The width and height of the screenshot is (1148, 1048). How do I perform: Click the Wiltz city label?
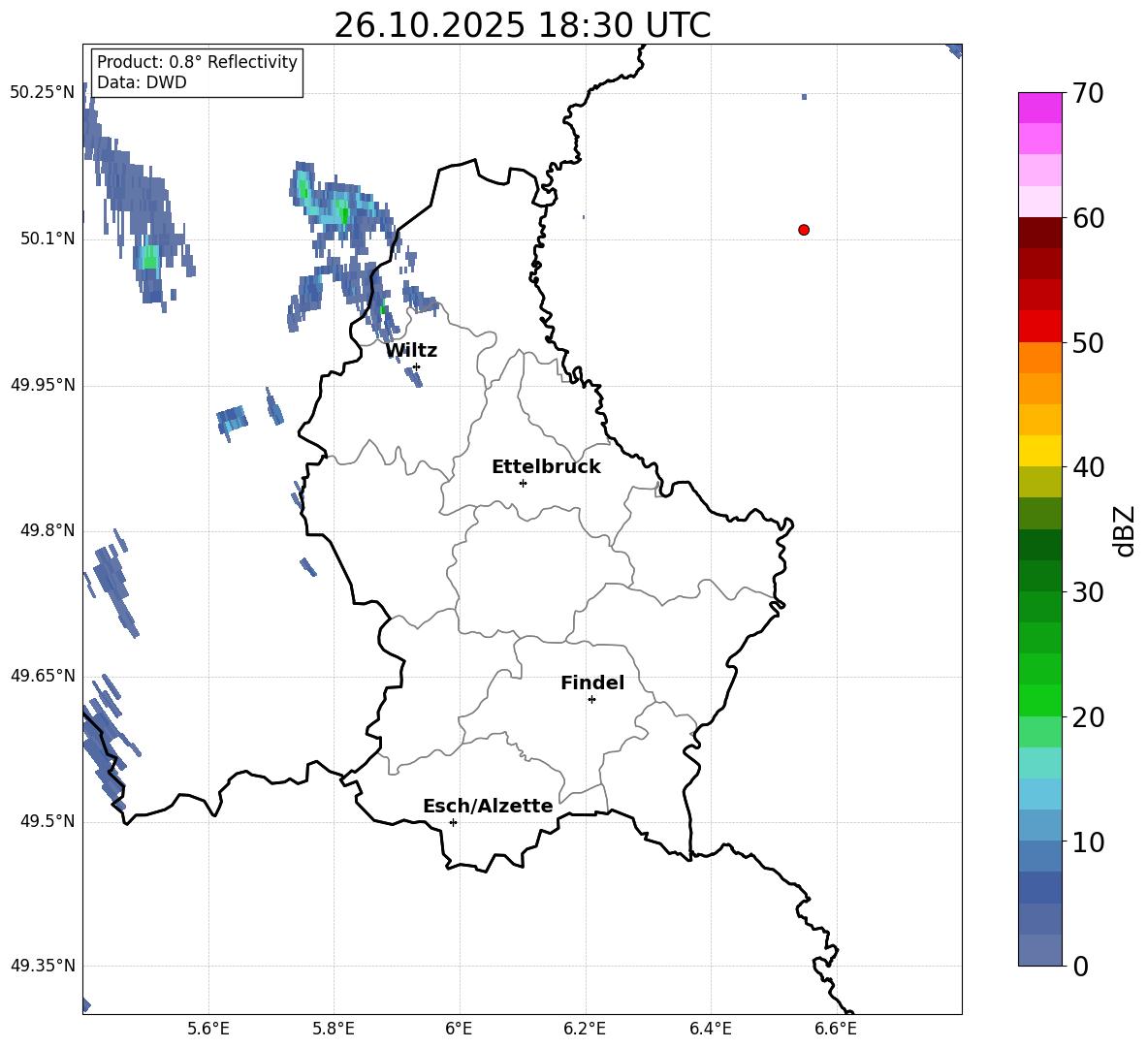411,351
